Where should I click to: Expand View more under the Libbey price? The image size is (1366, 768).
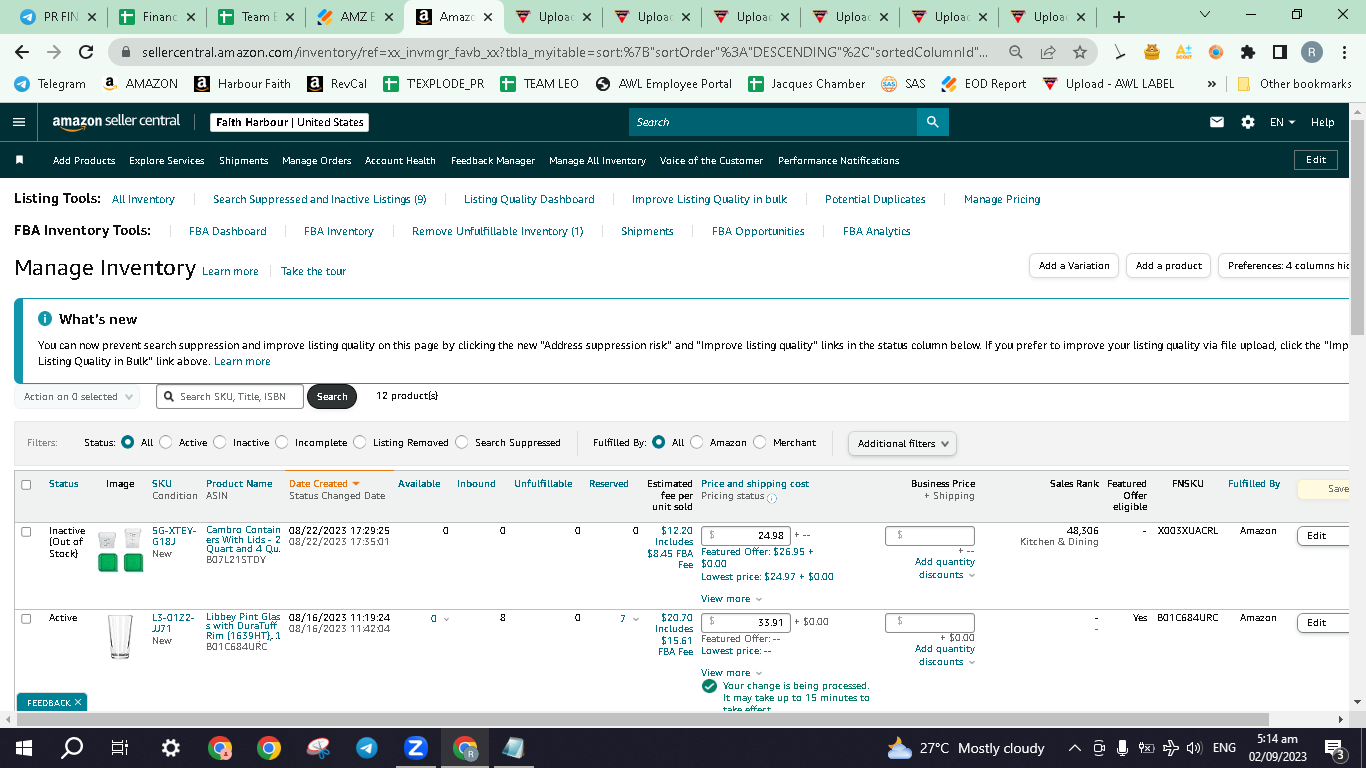coord(731,673)
